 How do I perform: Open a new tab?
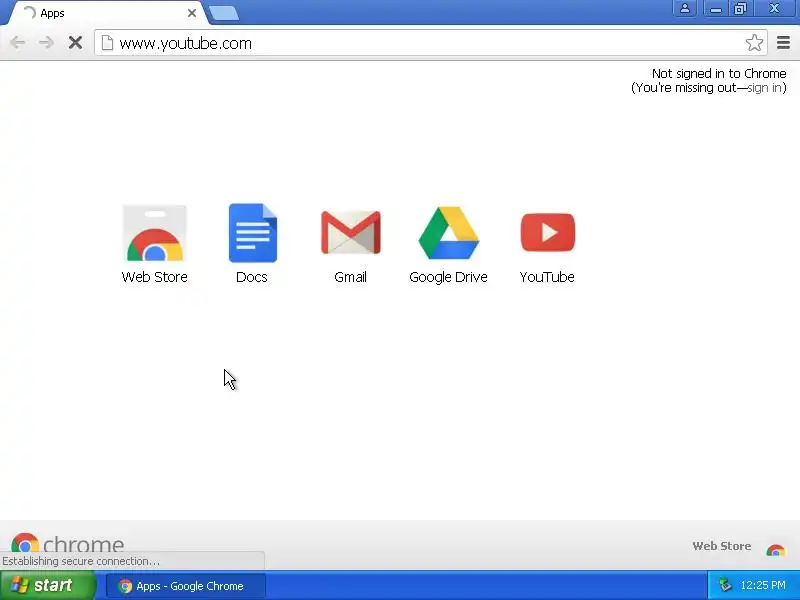tap(223, 14)
